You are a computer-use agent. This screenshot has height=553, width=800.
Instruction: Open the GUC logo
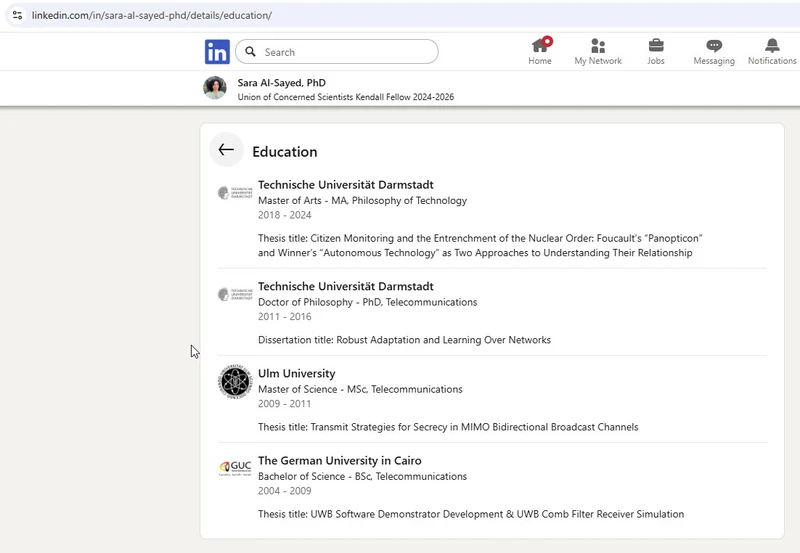pos(235,468)
